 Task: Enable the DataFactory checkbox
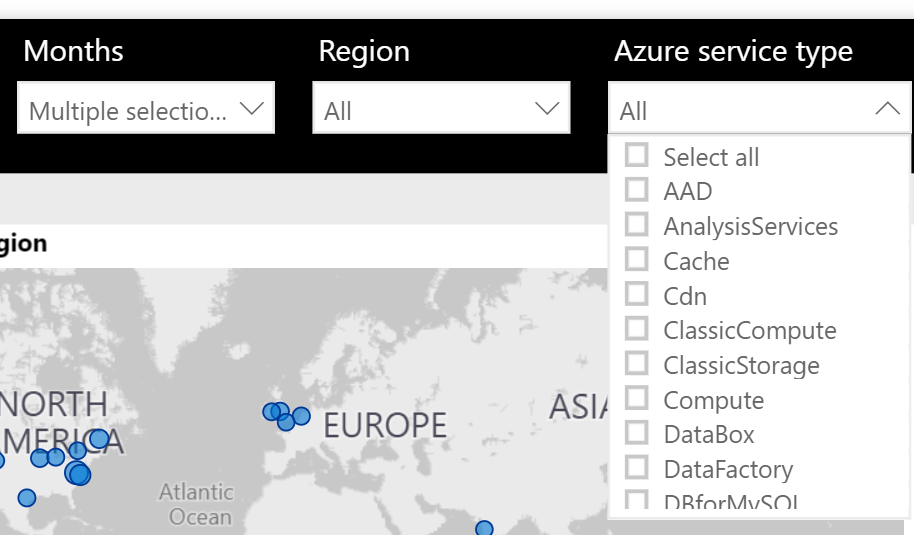coord(636,468)
